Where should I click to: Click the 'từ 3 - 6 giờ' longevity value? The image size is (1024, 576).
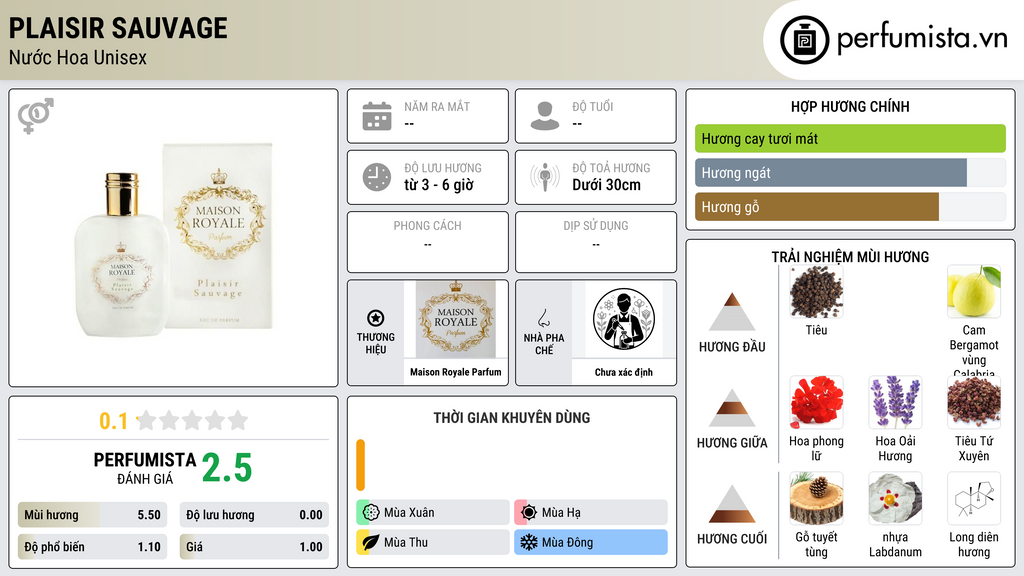[439, 185]
